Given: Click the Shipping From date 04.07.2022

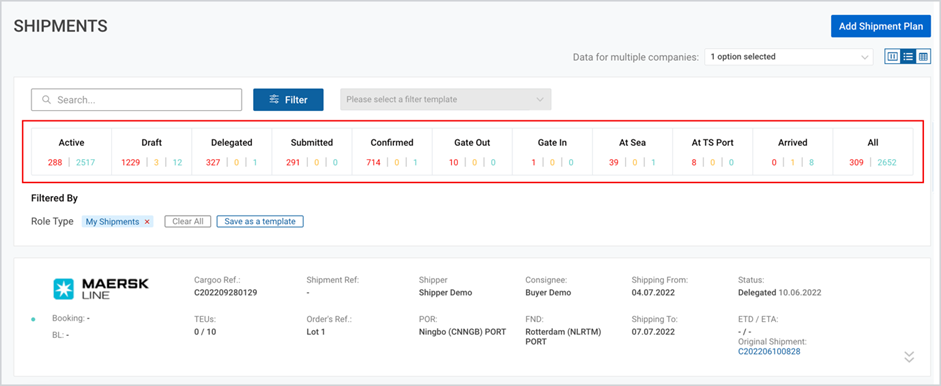Looking at the screenshot, I should click(x=652, y=292).
